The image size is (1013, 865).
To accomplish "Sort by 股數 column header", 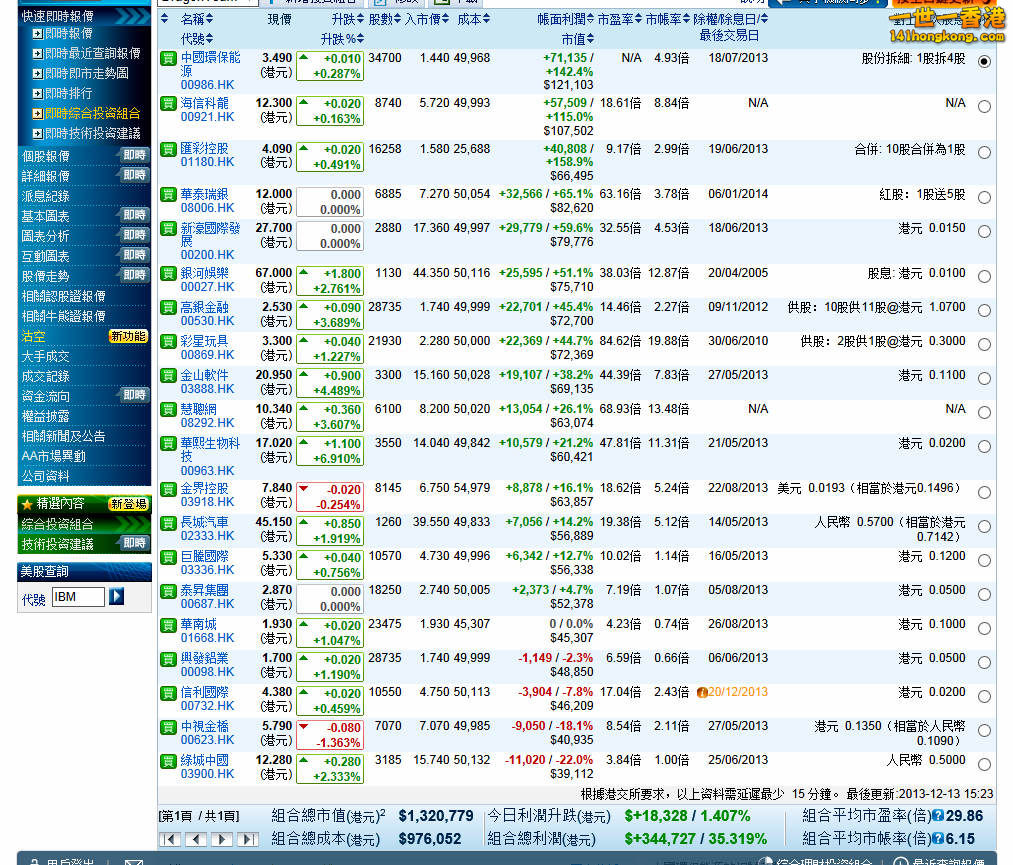I will click(x=384, y=19).
